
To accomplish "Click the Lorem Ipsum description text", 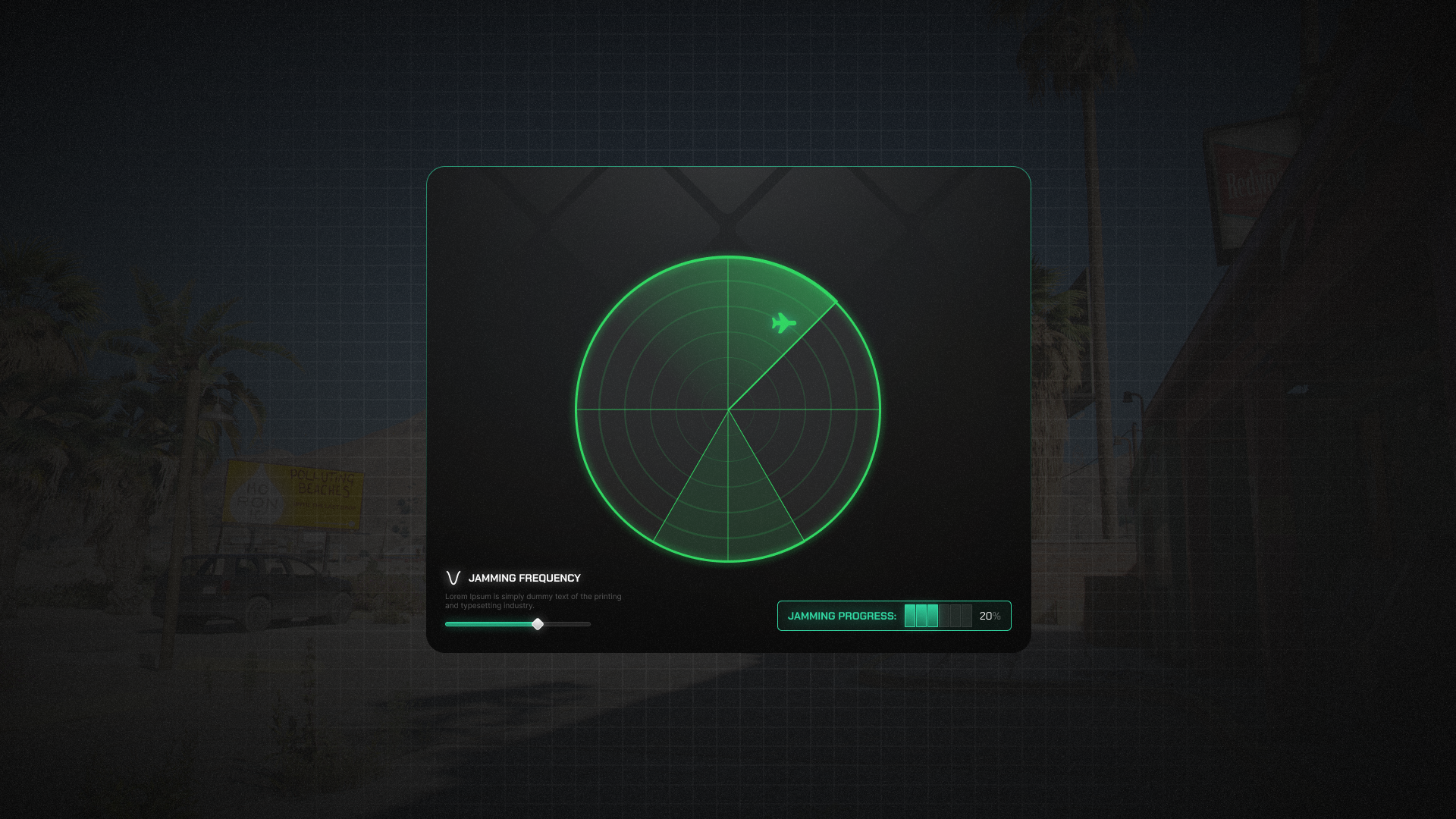I will (532, 601).
